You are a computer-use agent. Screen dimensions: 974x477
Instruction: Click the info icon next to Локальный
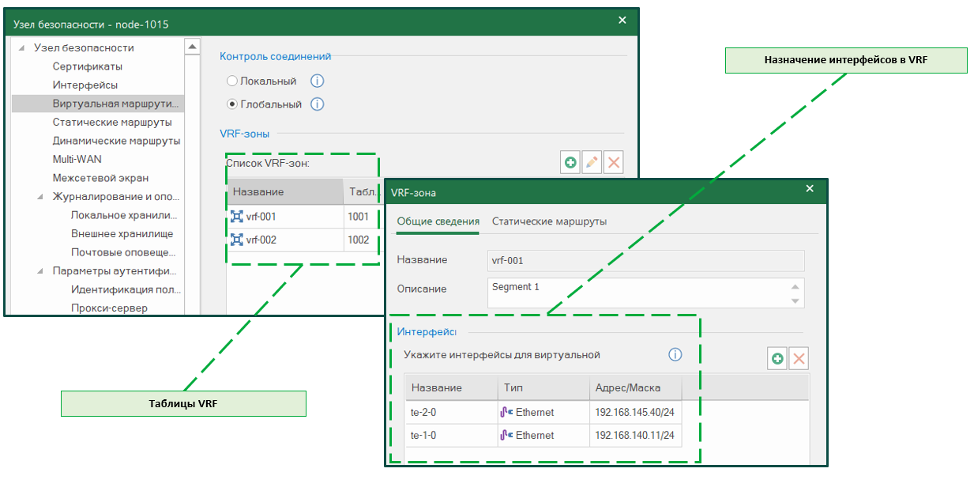pyautogui.click(x=317, y=81)
